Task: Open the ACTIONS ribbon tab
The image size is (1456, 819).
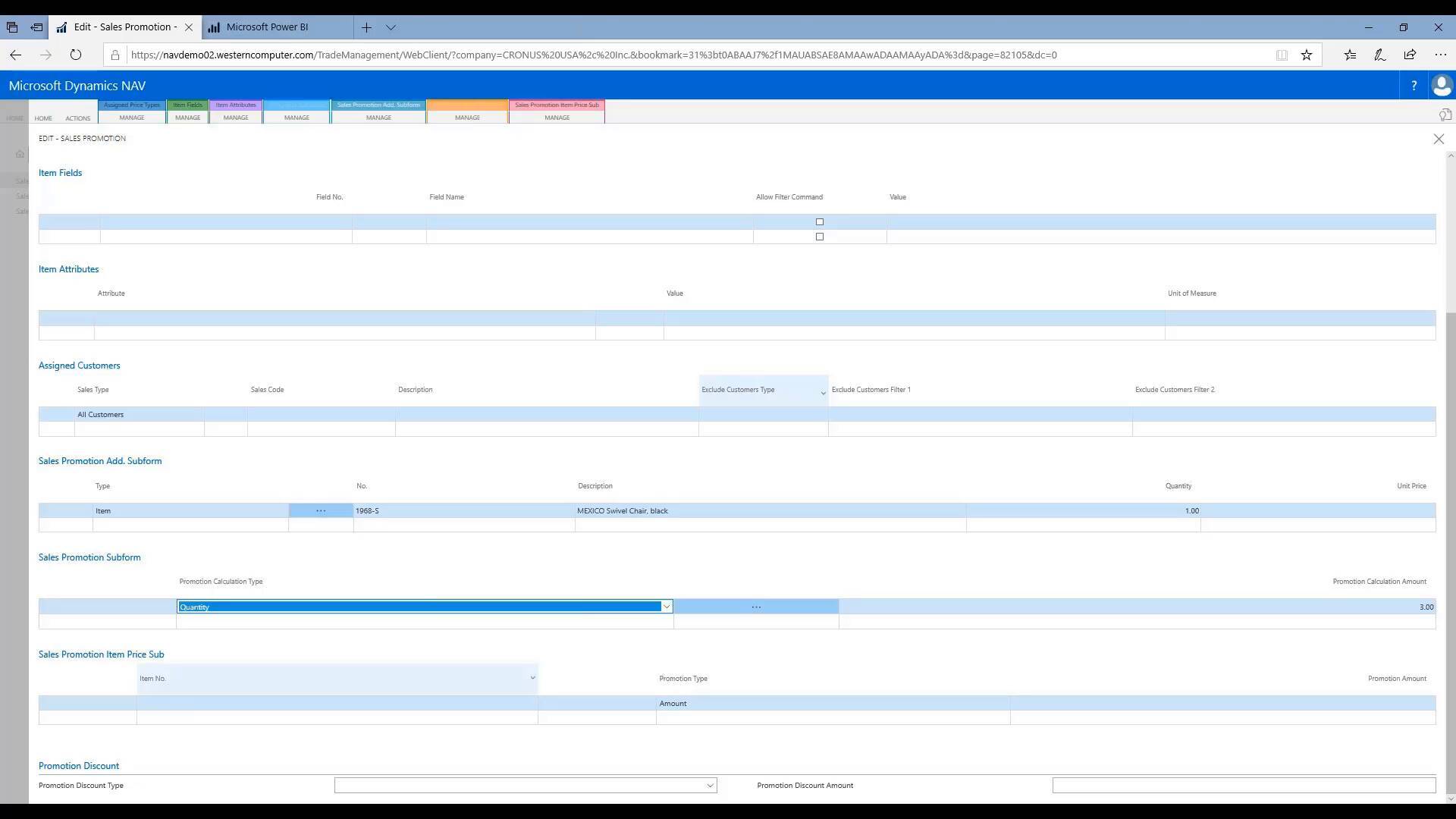Action: (77, 118)
